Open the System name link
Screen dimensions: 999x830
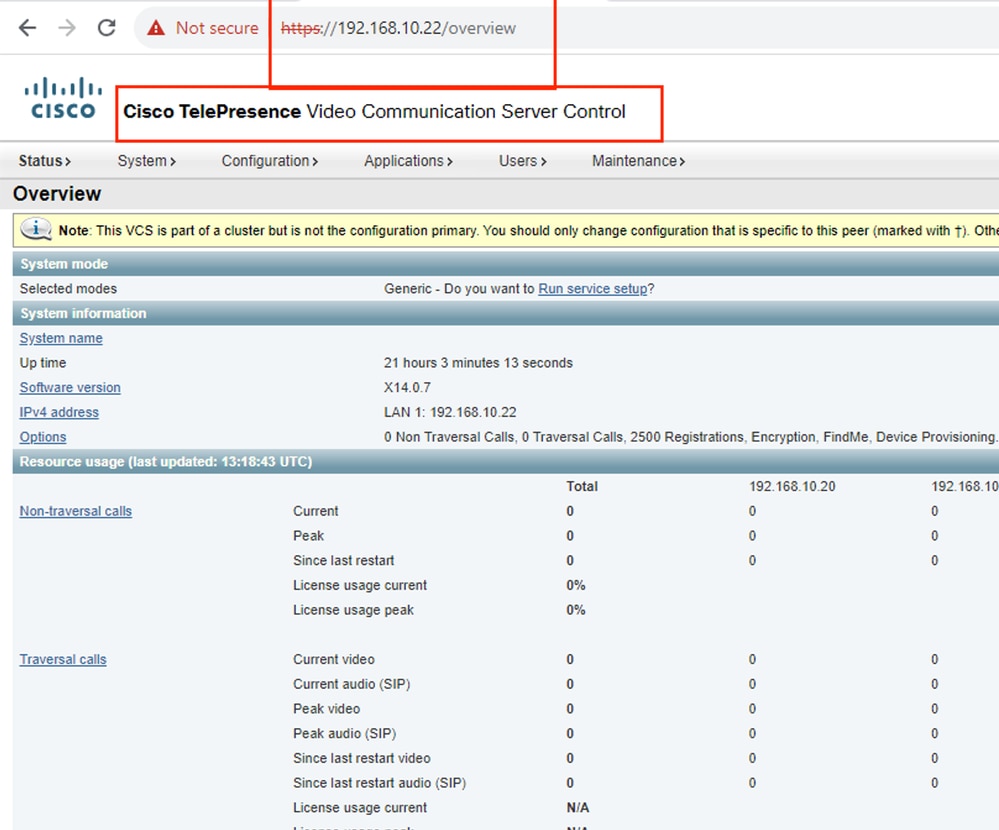[x=61, y=338]
